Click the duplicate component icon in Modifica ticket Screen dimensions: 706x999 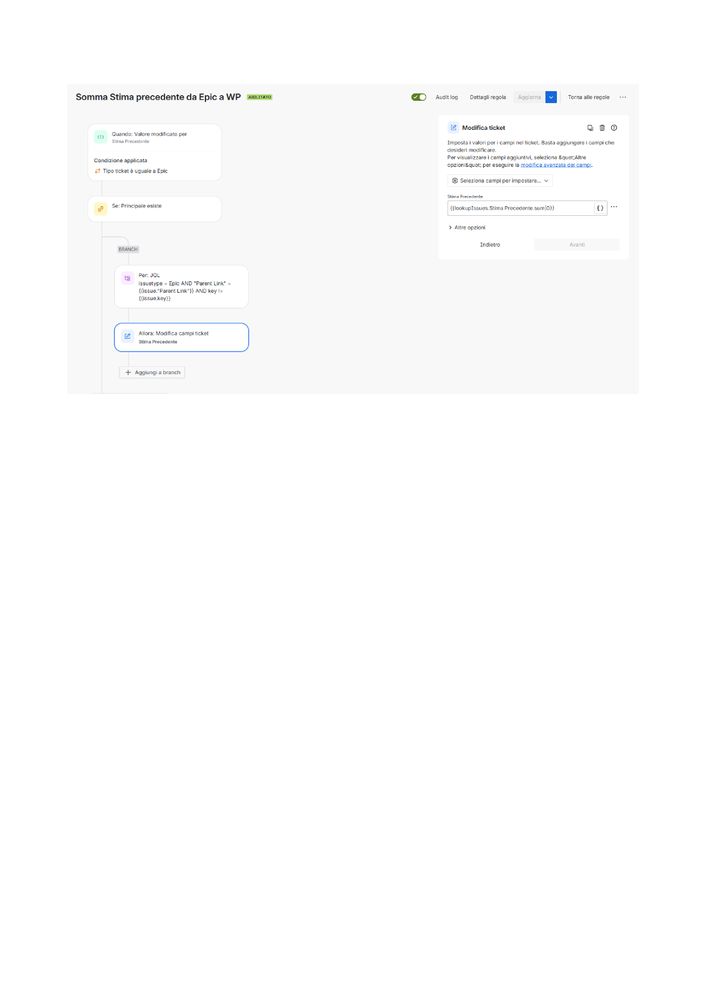(590, 128)
